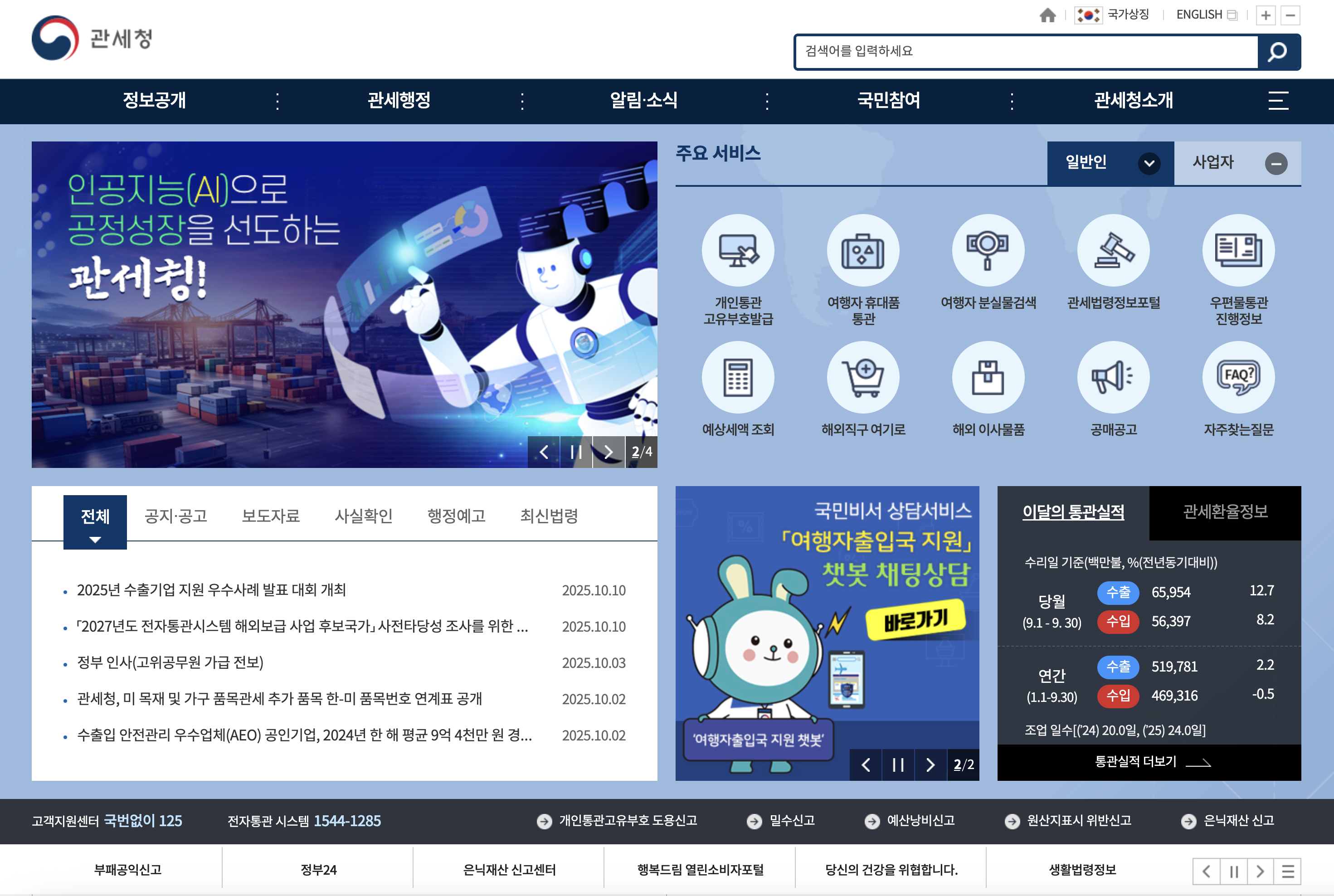Pause the bottom related sites carousel
The image size is (1334, 896).
pyautogui.click(x=1233, y=872)
